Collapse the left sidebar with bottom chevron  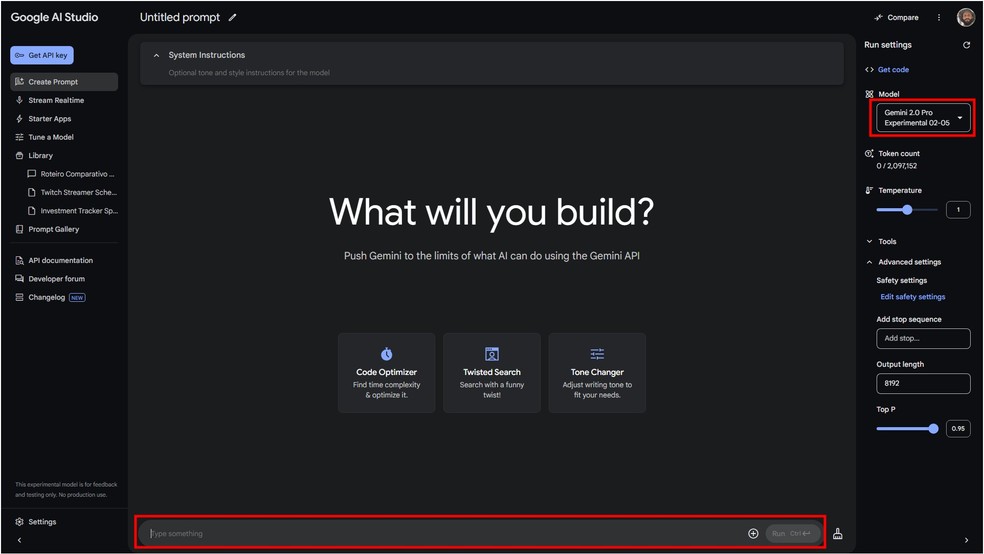click(19, 540)
